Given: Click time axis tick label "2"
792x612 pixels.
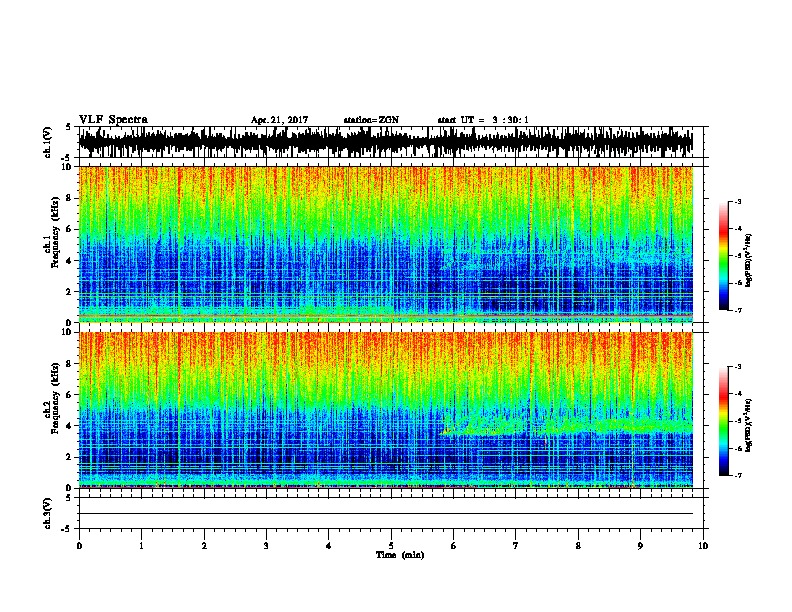Looking at the screenshot, I should [x=204, y=546].
